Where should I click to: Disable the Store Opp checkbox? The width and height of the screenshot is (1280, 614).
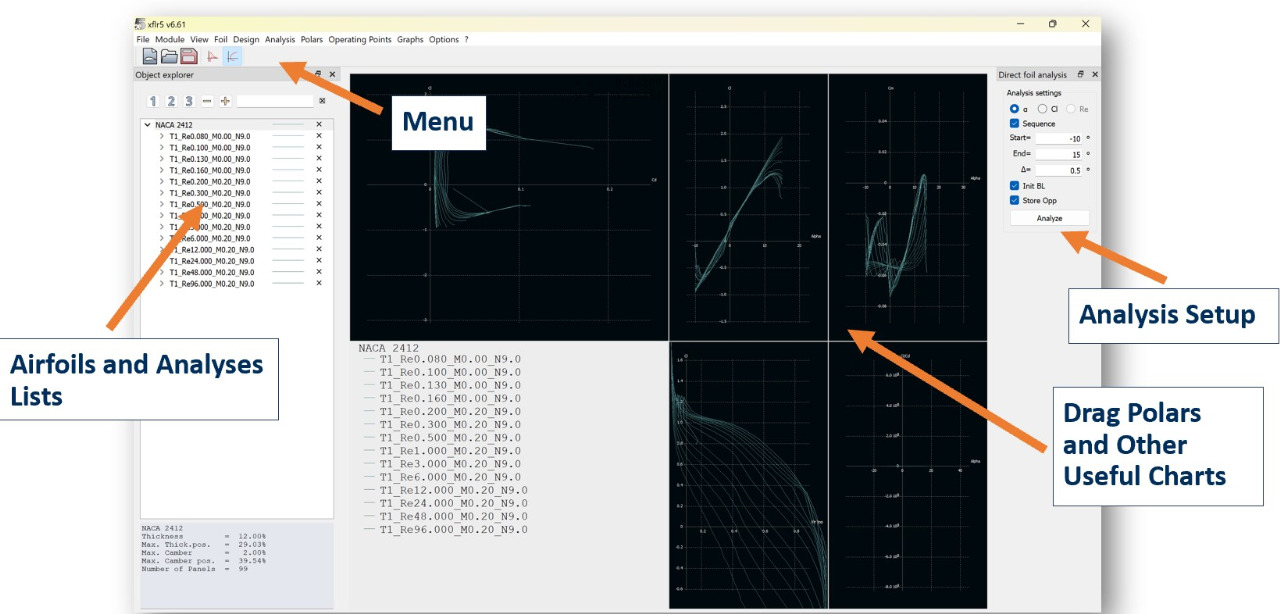tap(1014, 201)
